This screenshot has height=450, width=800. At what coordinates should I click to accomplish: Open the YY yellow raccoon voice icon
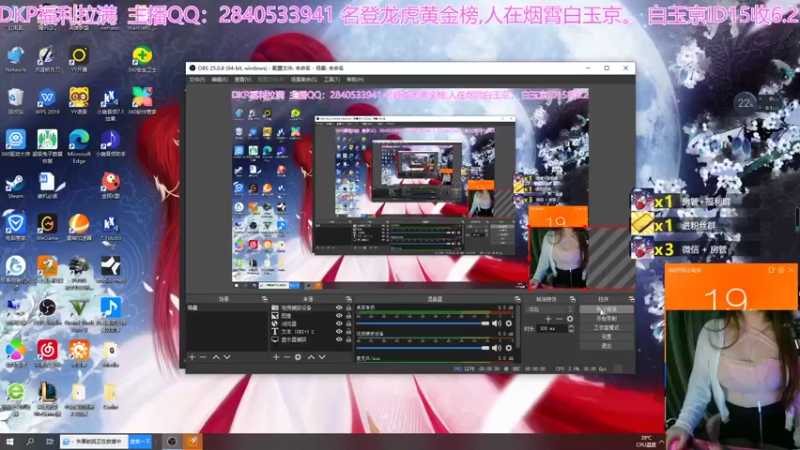click(79, 100)
